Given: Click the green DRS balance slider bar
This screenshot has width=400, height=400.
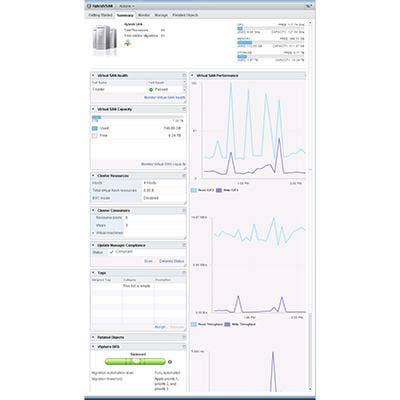Looking at the screenshot, I should [x=135, y=362].
